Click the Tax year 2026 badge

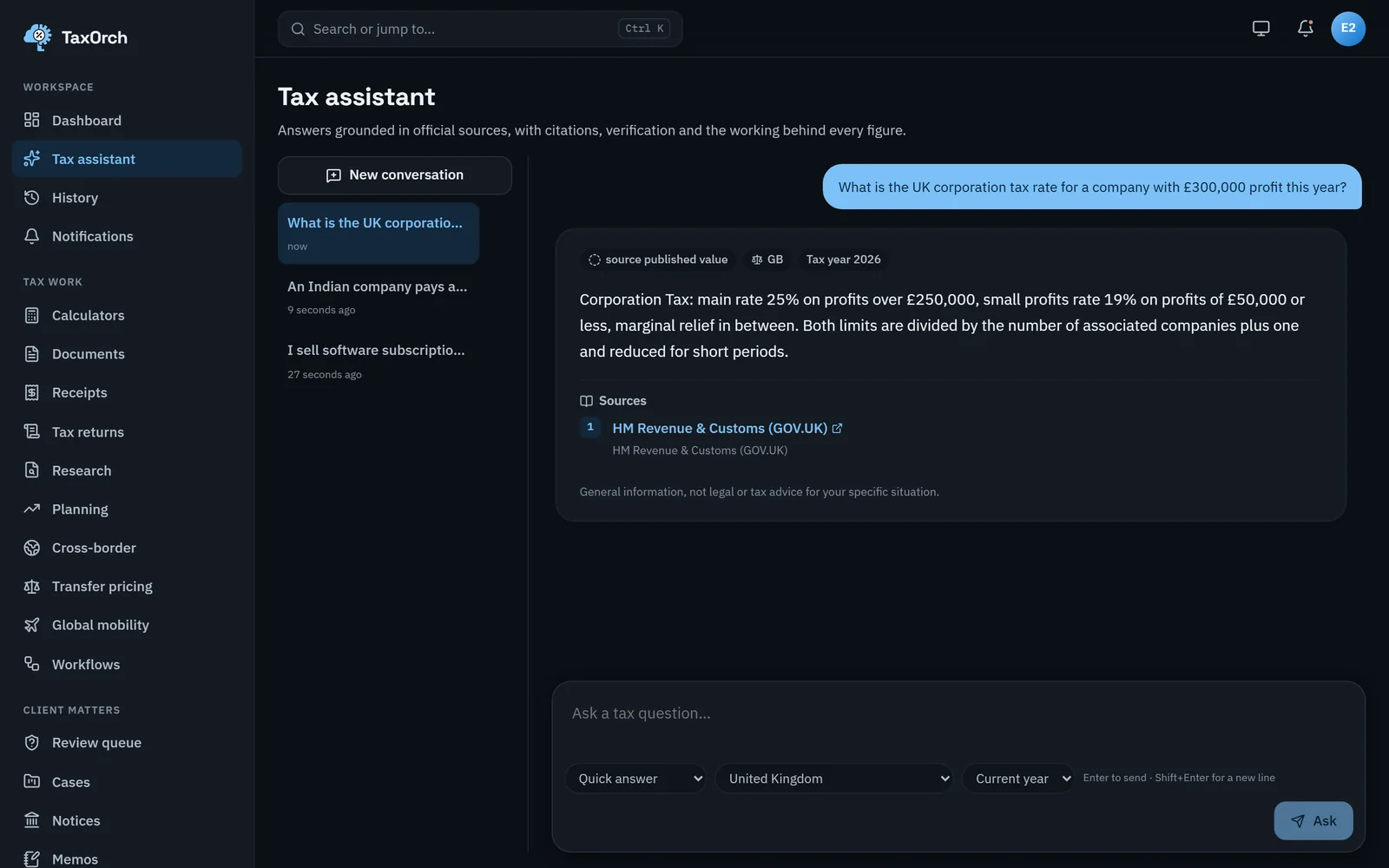pos(843,260)
